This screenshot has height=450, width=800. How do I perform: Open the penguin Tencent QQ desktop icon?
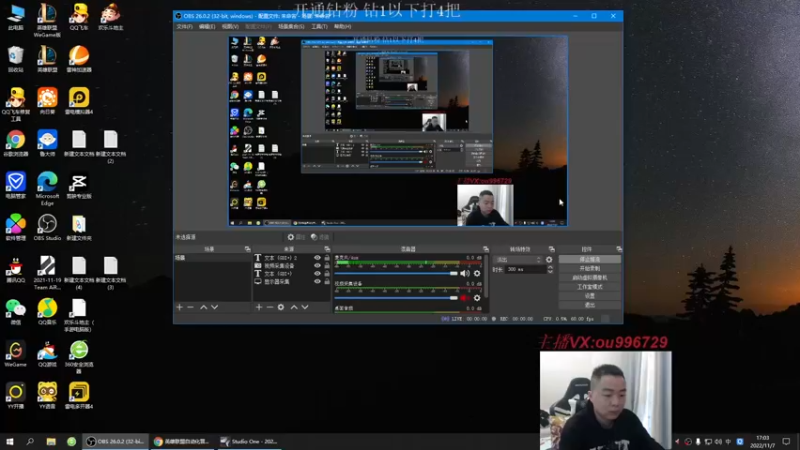click(x=15, y=270)
